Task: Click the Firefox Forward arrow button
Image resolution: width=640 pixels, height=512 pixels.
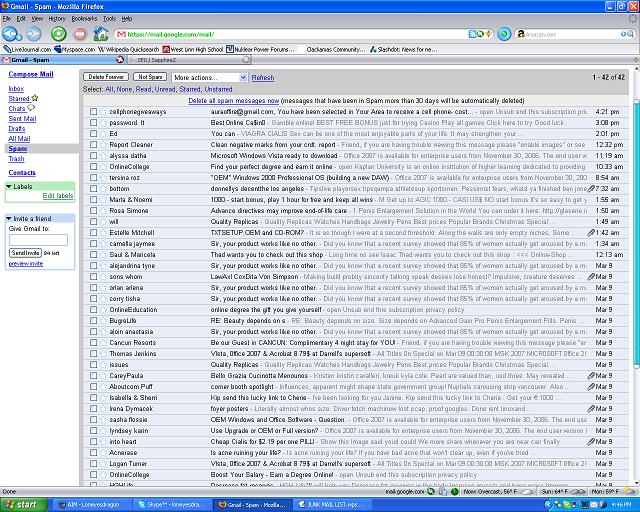Action: click(x=34, y=34)
